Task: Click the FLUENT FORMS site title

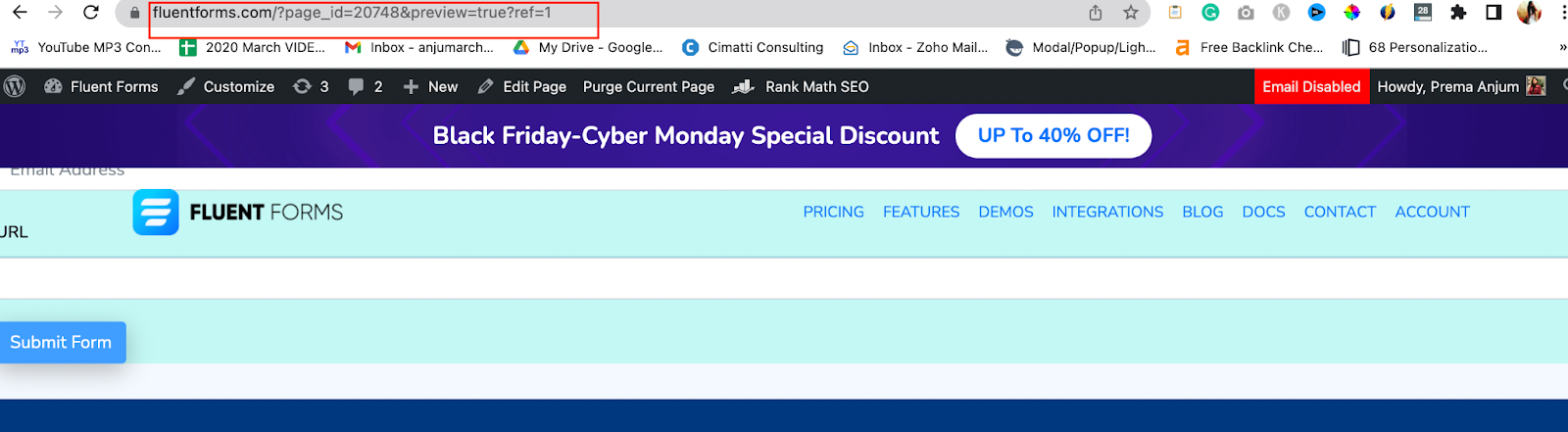Action: click(x=267, y=213)
